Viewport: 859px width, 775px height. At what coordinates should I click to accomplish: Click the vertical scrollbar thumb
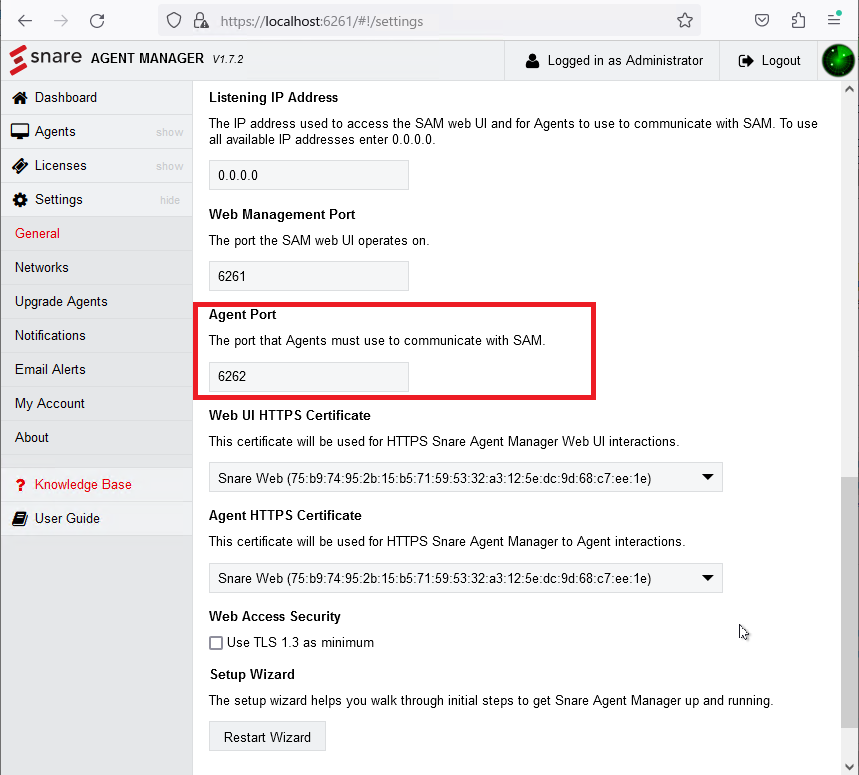[x=849, y=602]
